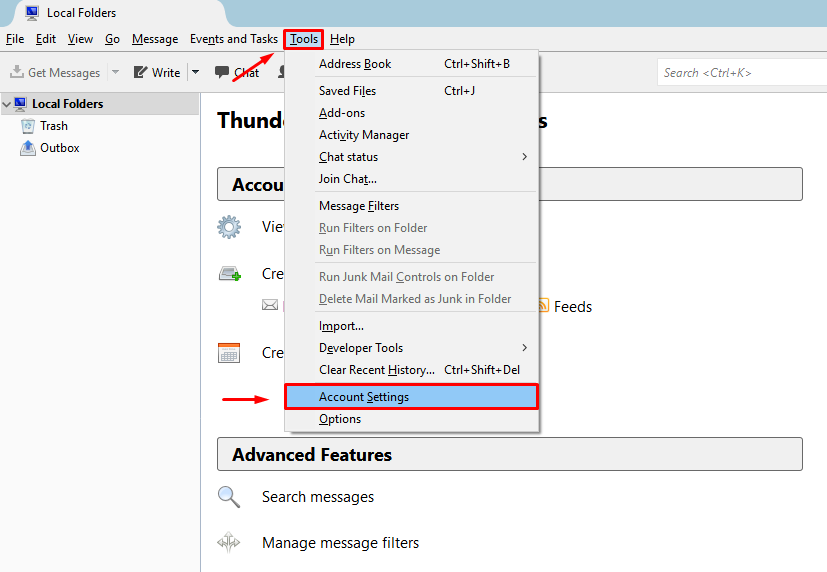The image size is (827, 572).
Task: Expand the Chat status submenu
Action: coord(524,157)
